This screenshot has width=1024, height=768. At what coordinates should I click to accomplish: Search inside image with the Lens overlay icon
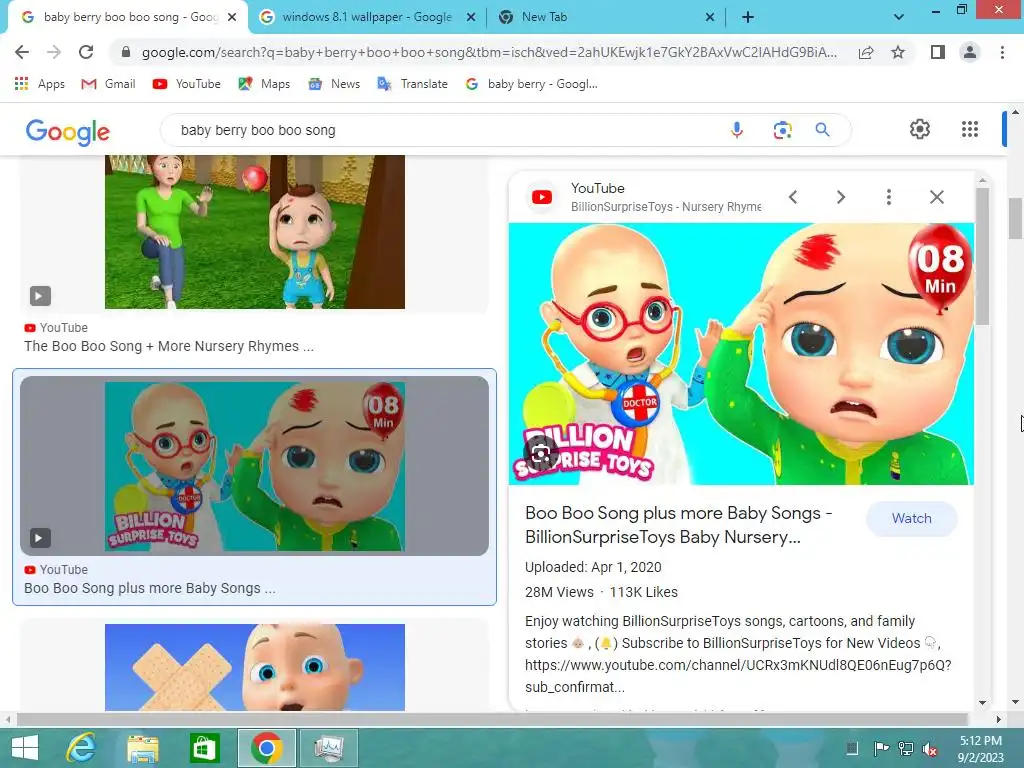540,452
